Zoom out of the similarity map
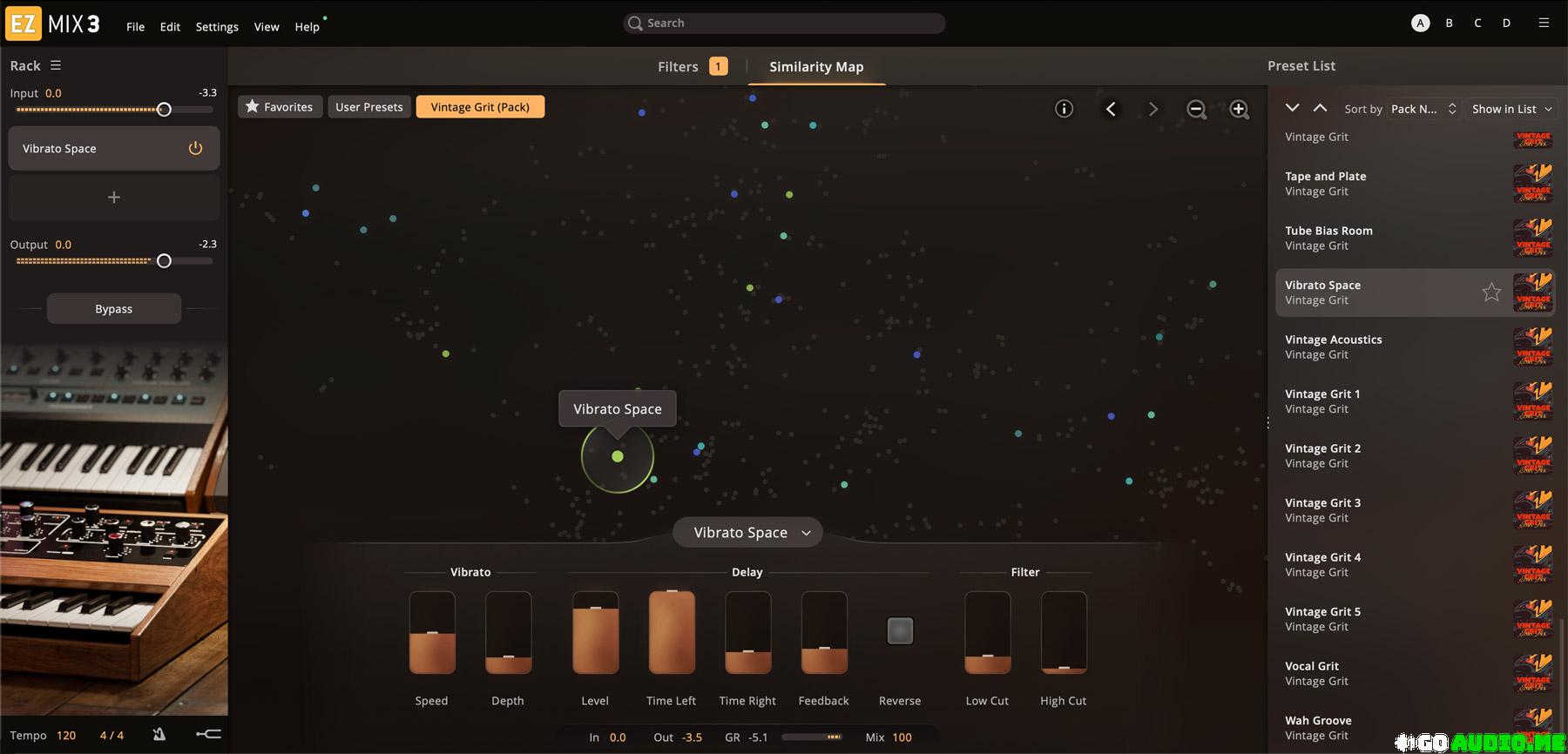The width and height of the screenshot is (1568, 754). (x=1197, y=109)
